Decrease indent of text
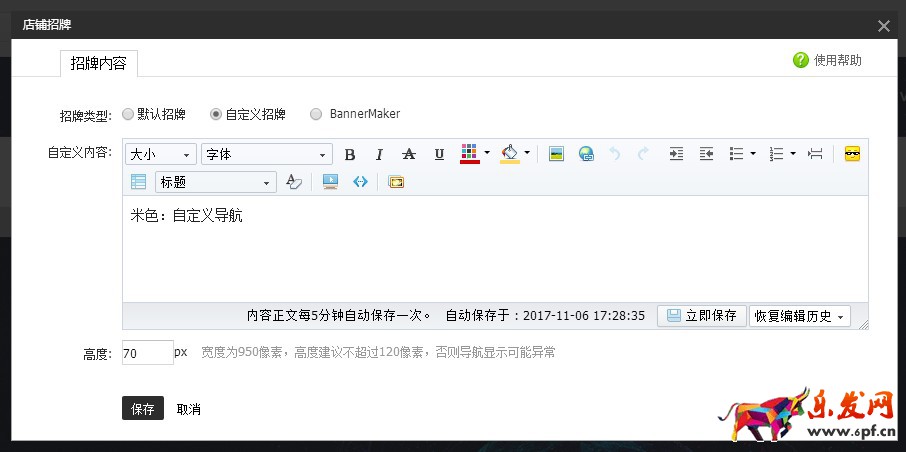The image size is (906, 452). pos(706,154)
